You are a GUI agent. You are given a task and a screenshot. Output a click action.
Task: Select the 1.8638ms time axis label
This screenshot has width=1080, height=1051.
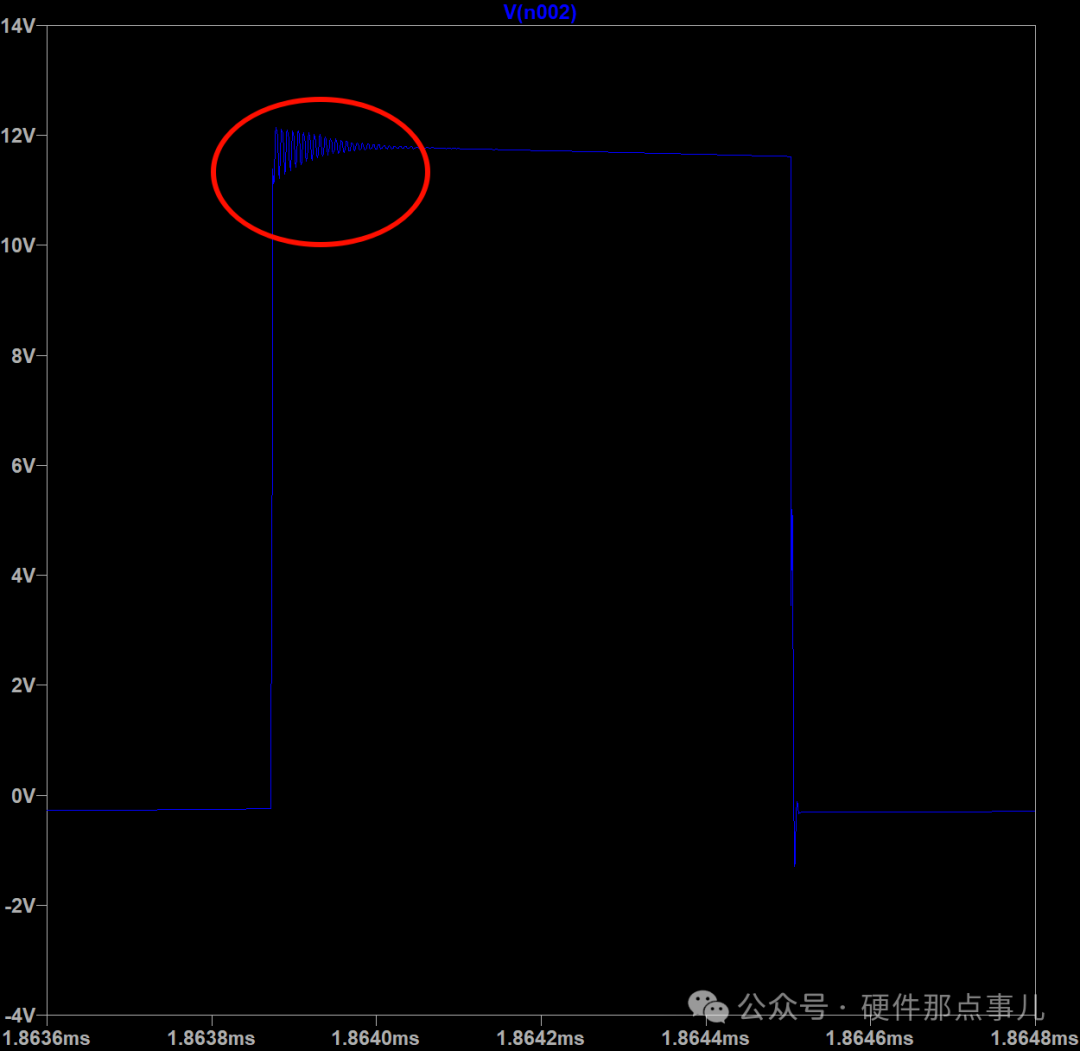(211, 1038)
